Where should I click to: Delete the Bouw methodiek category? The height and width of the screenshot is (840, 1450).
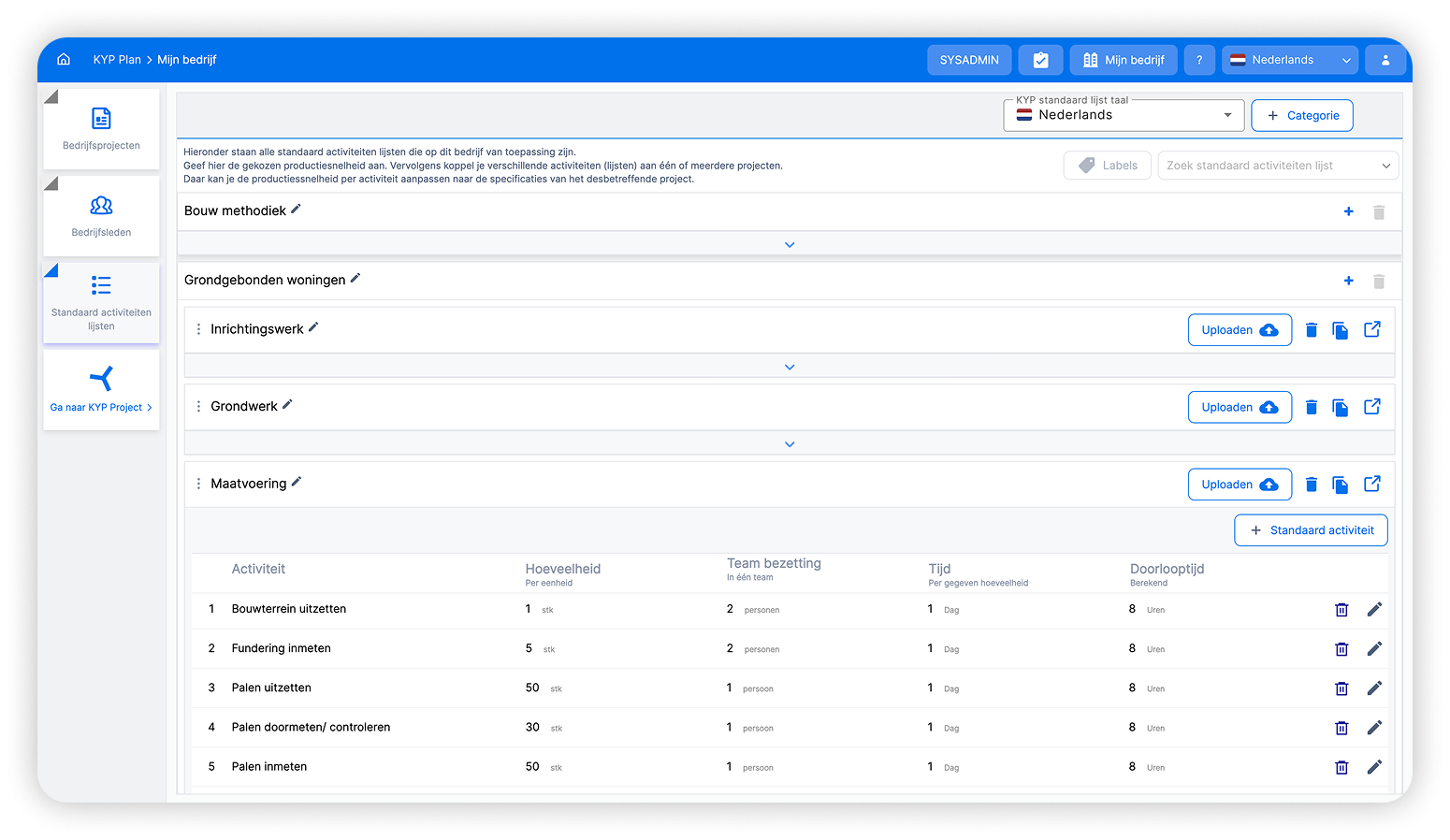point(1379,212)
